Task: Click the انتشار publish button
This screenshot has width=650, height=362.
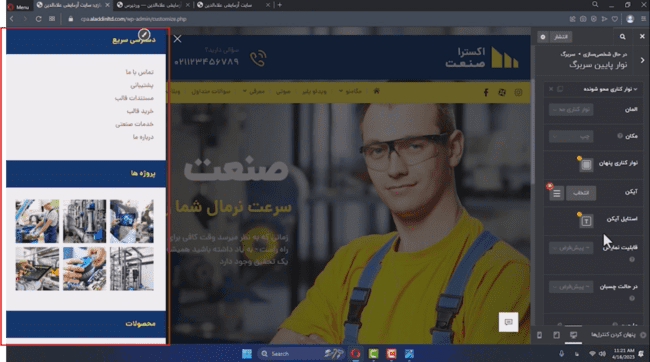Action: click(560, 37)
